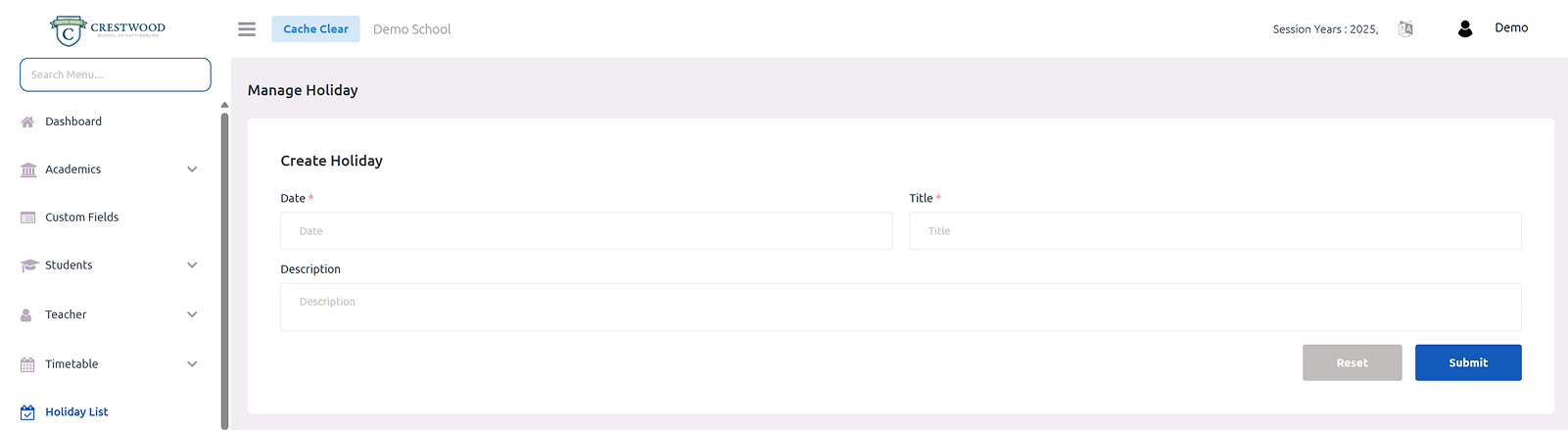Viewport: 1568px width, 430px height.
Task: Expand the Teacher menu chevron
Action: click(192, 314)
